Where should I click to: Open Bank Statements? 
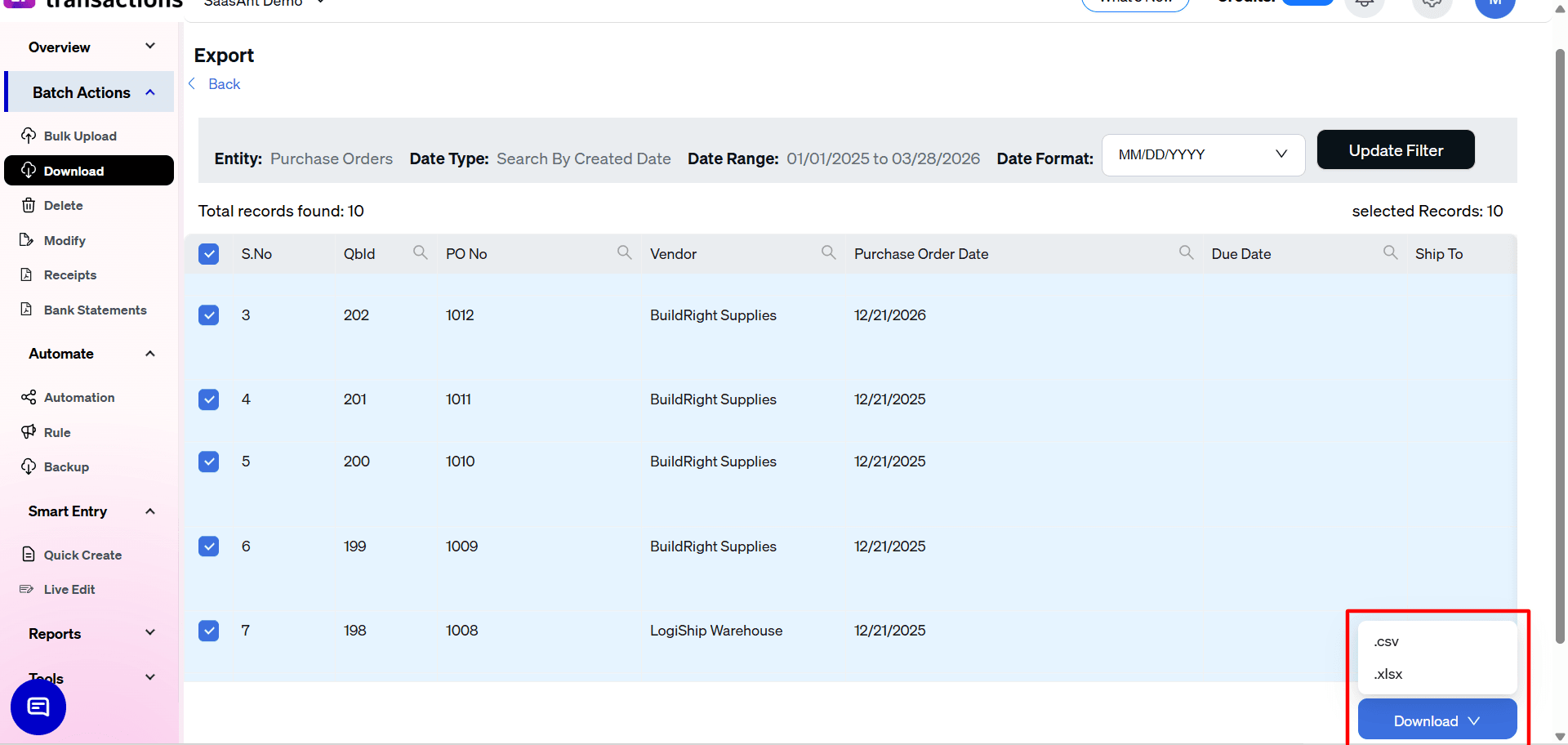95,310
